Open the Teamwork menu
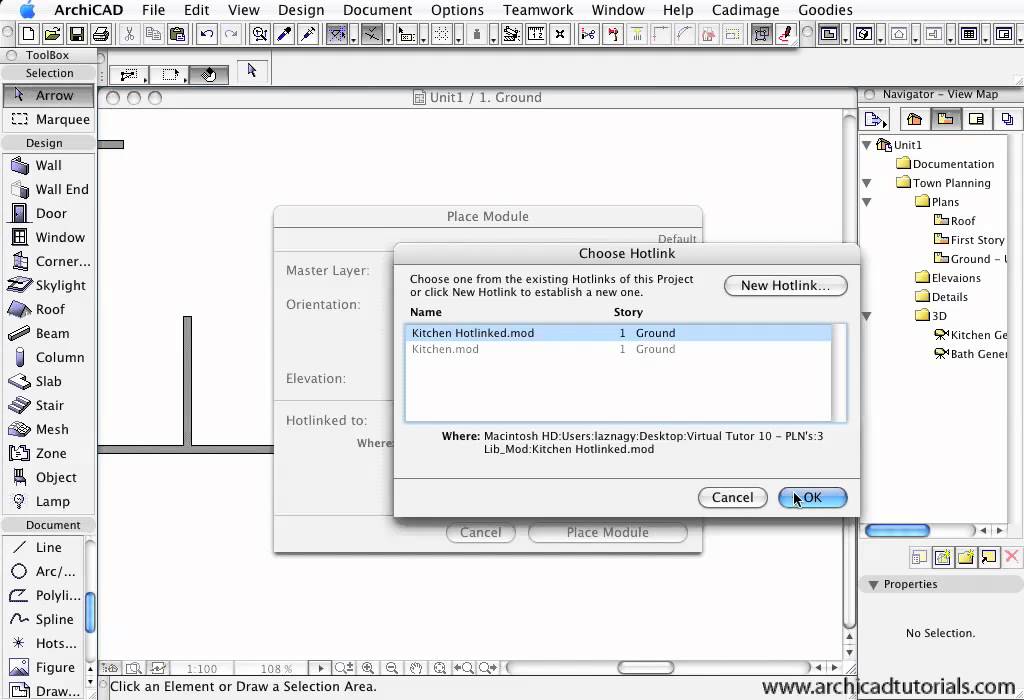 click(538, 10)
